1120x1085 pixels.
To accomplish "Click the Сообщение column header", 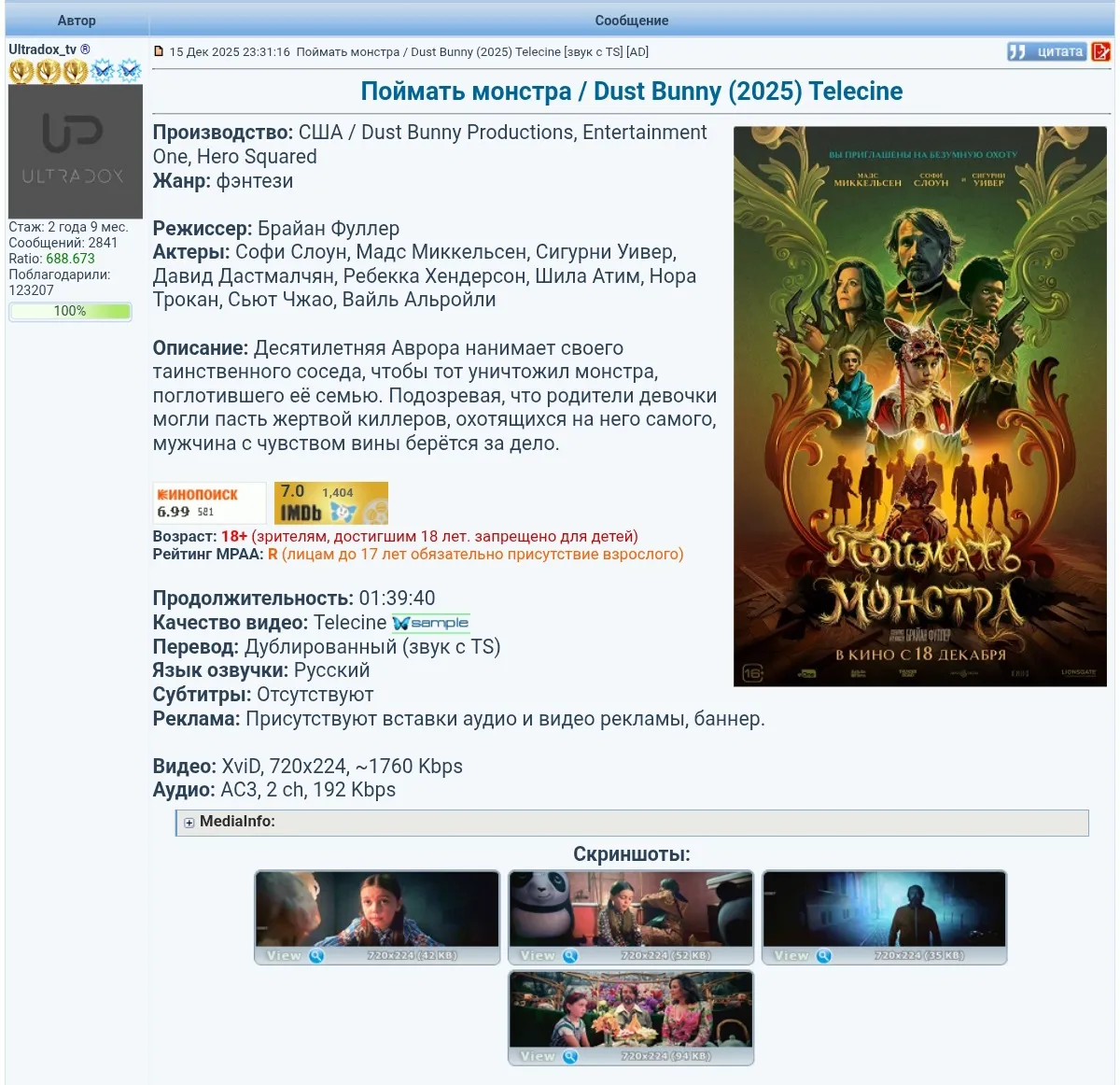I will [x=631, y=21].
